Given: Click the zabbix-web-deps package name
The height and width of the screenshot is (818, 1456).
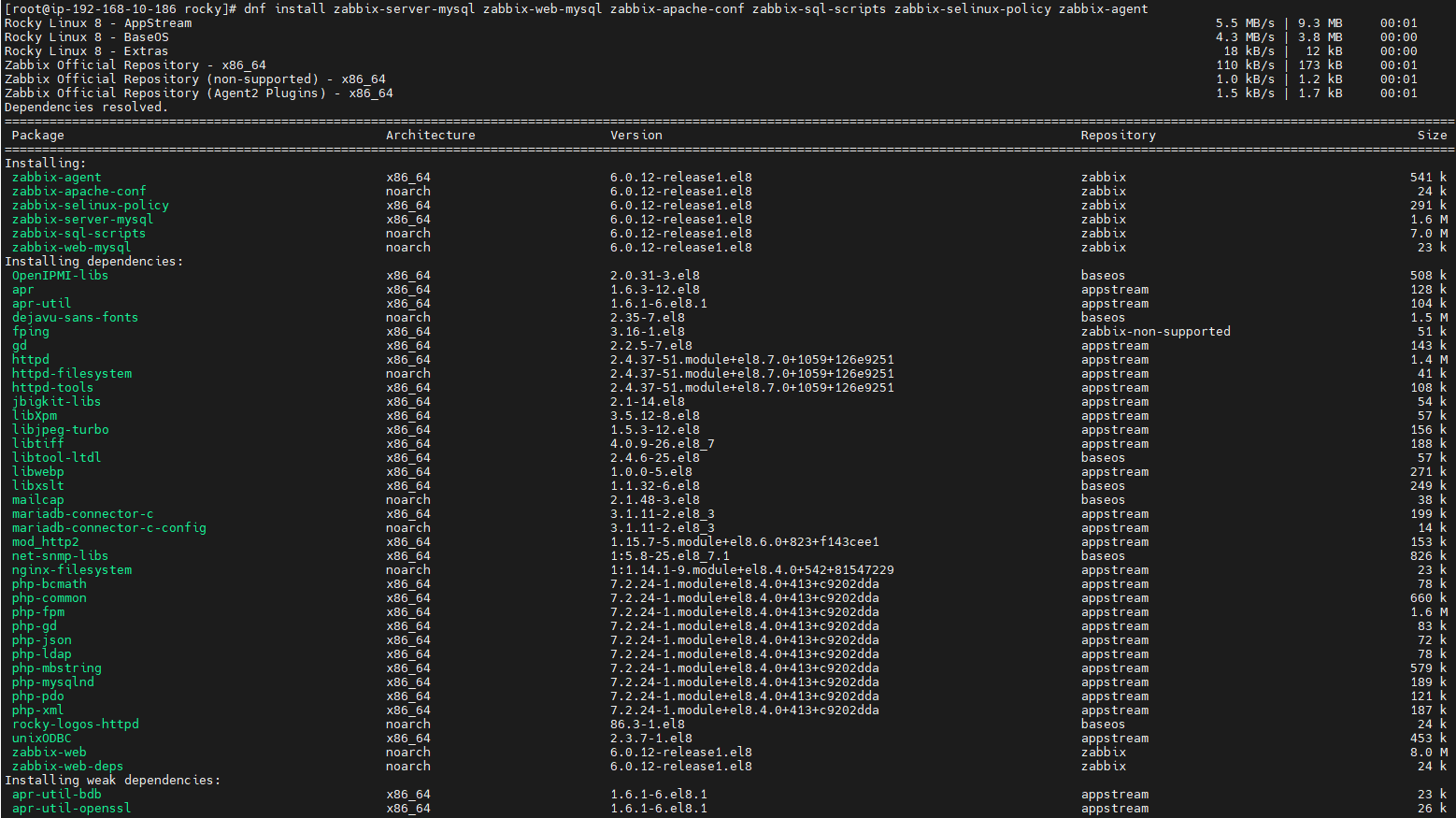Looking at the screenshot, I should click(67, 766).
